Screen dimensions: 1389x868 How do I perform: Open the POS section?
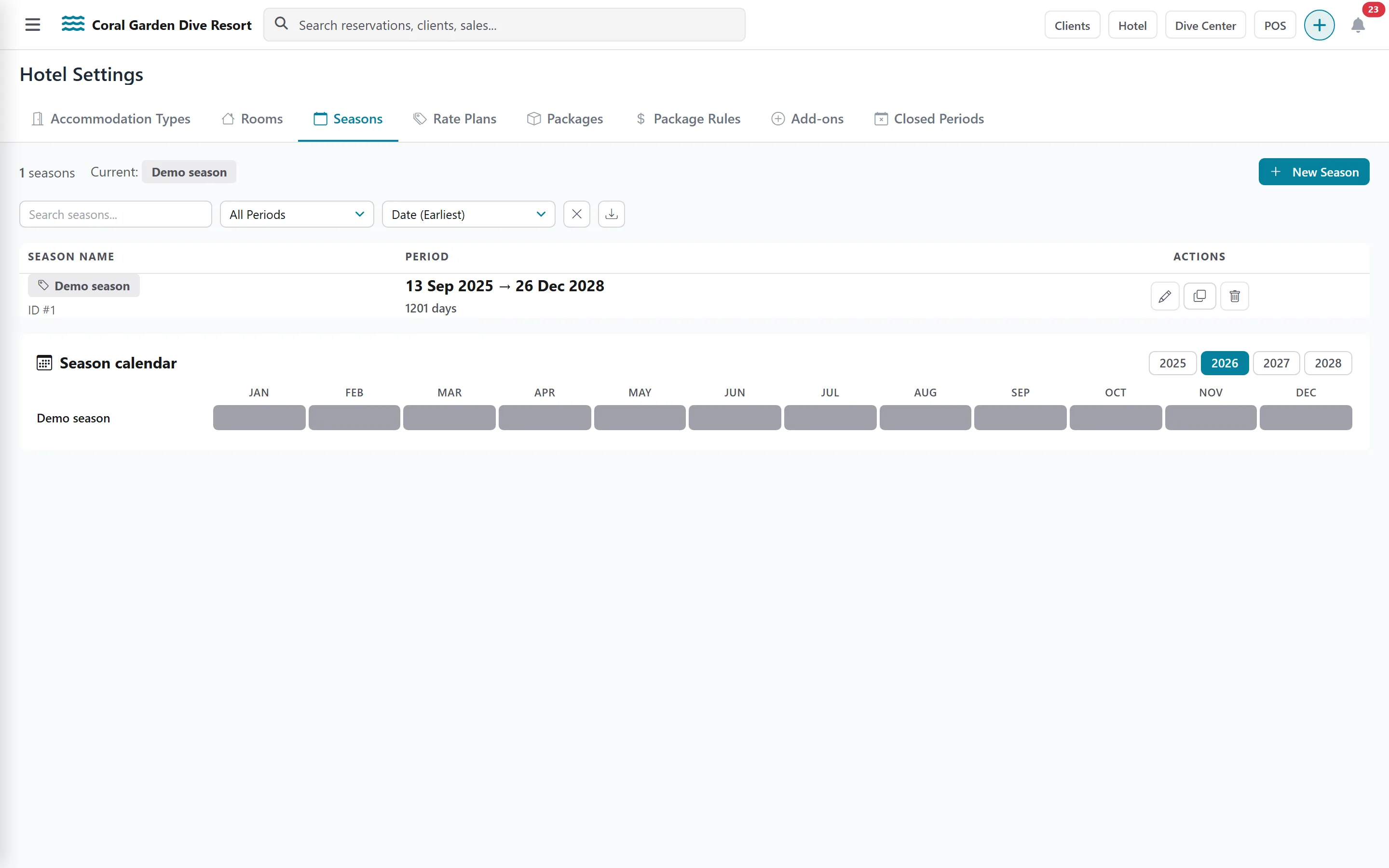pos(1275,25)
